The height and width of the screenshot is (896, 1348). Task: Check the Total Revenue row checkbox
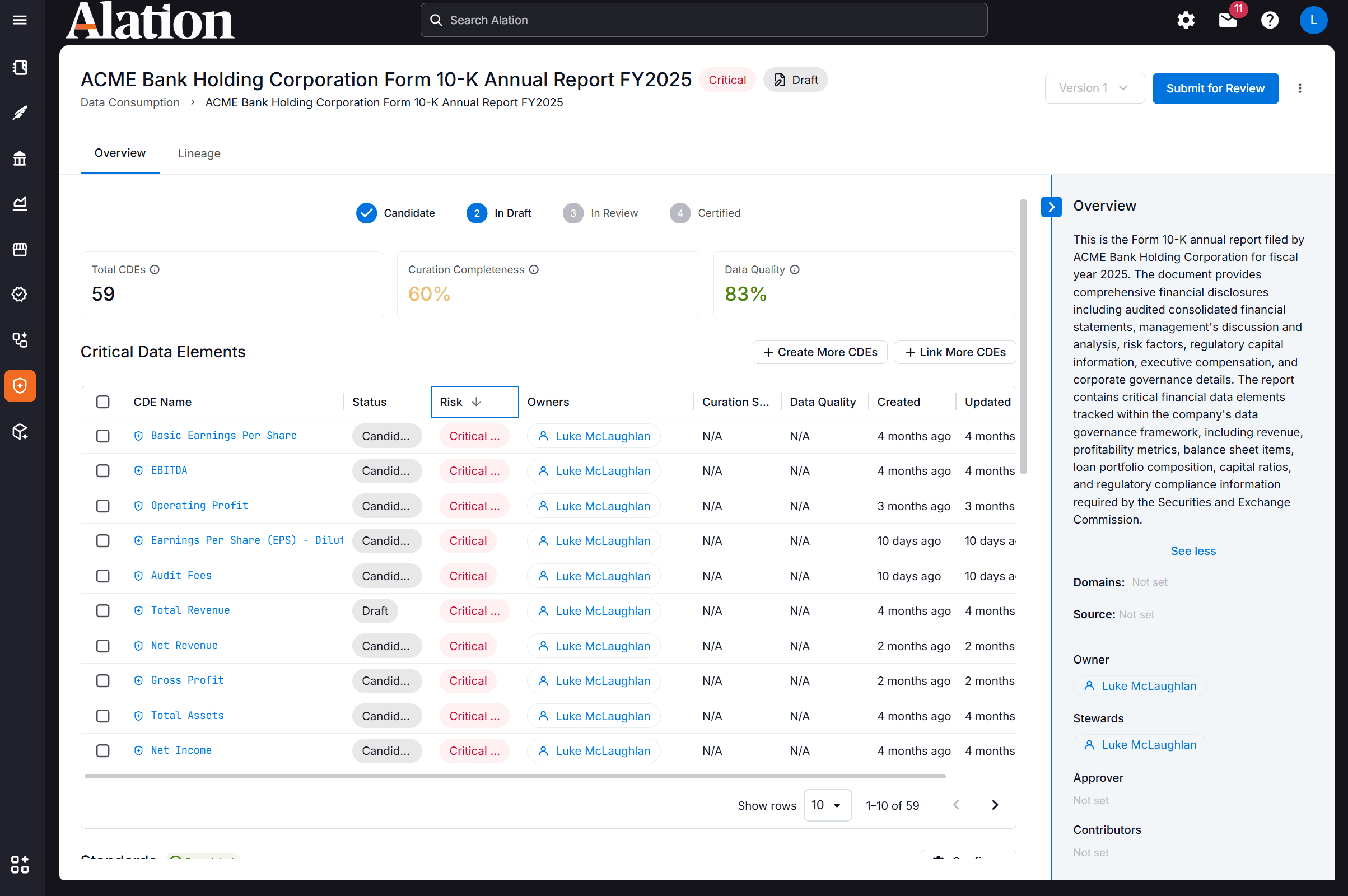click(103, 611)
